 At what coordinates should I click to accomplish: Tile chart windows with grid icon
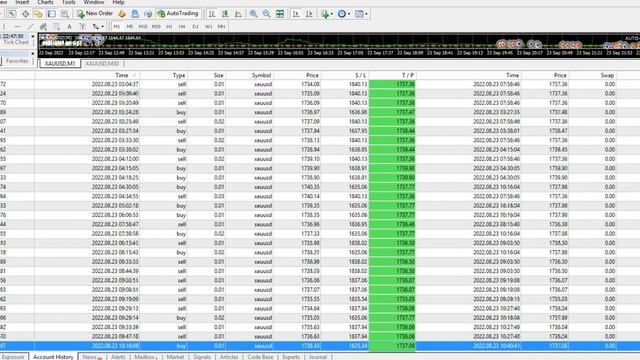(x=280, y=14)
